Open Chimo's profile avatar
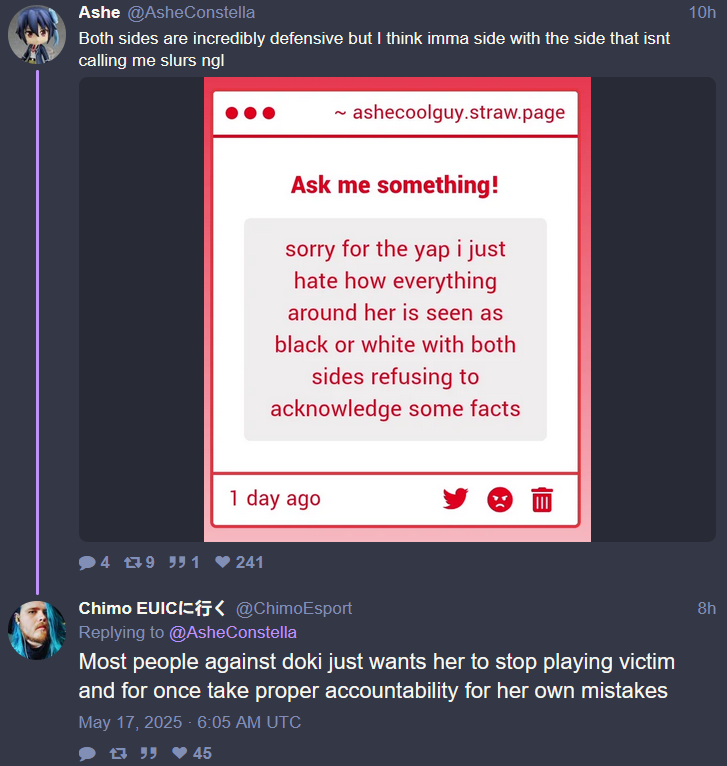727x766 pixels. 37,631
